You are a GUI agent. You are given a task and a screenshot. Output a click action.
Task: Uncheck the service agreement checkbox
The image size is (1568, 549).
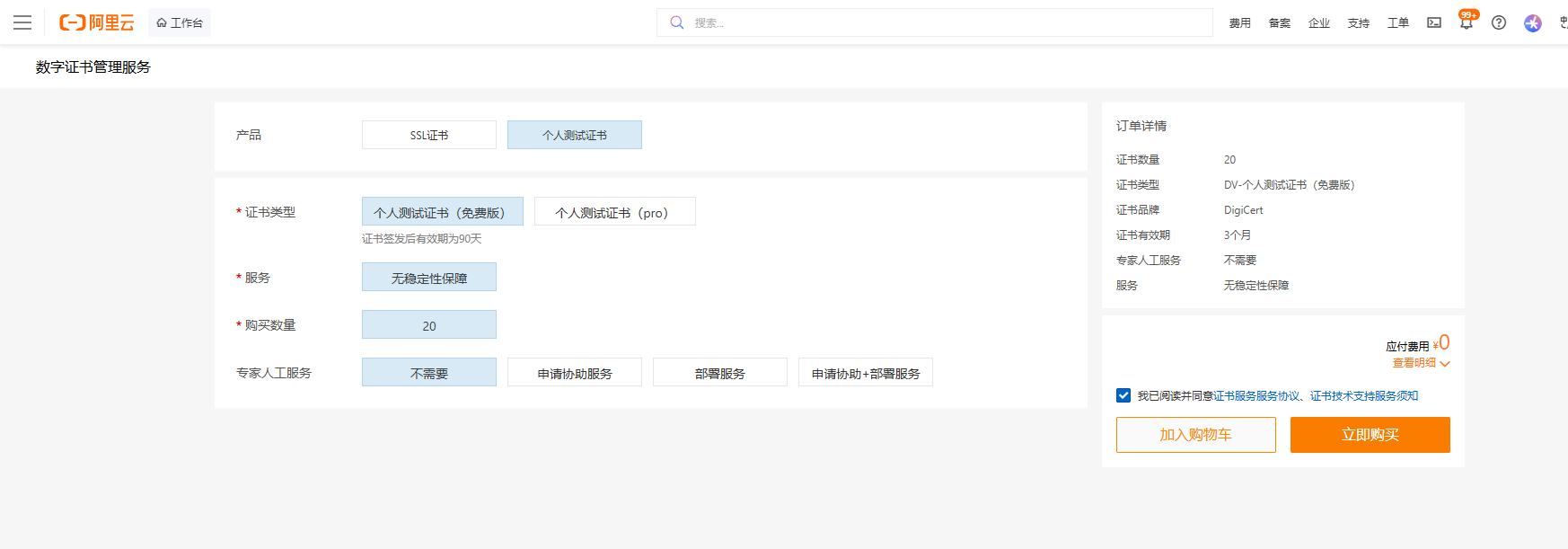(1123, 395)
